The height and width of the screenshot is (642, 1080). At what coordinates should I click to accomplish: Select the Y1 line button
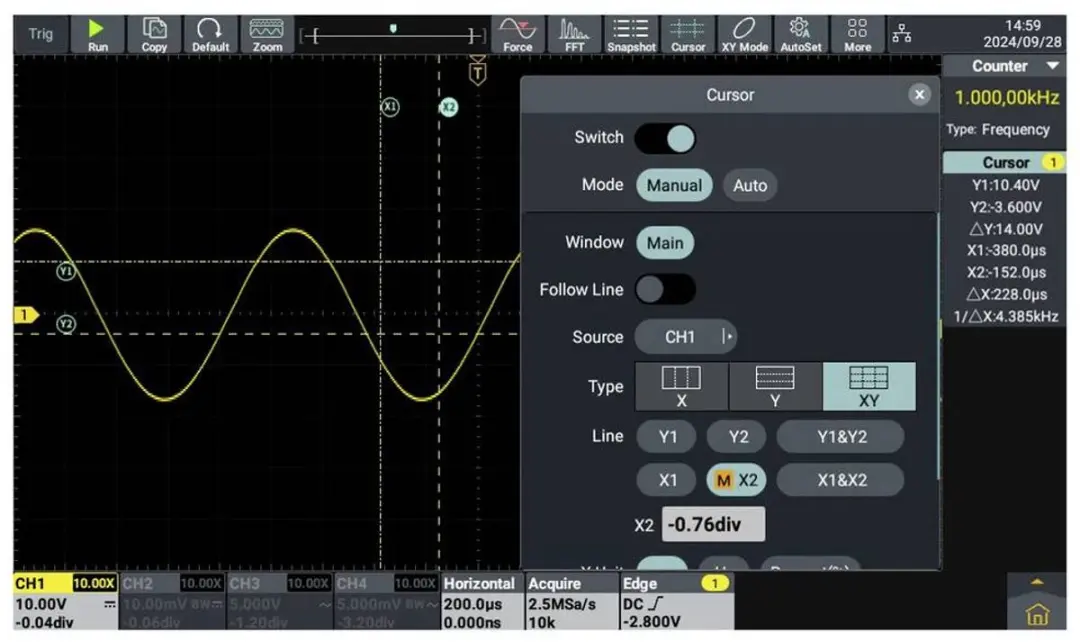click(667, 437)
